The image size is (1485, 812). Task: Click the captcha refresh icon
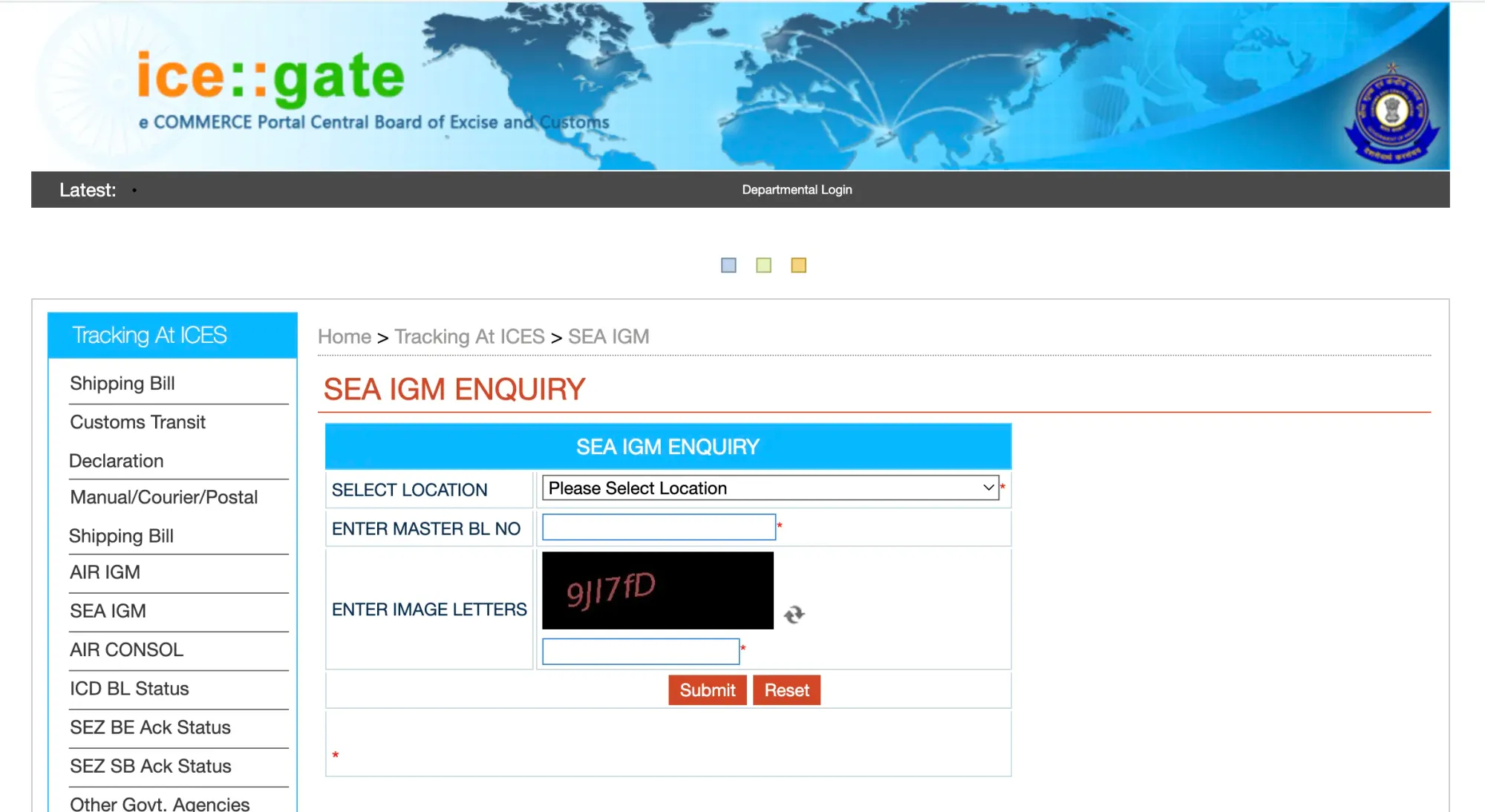(x=794, y=615)
